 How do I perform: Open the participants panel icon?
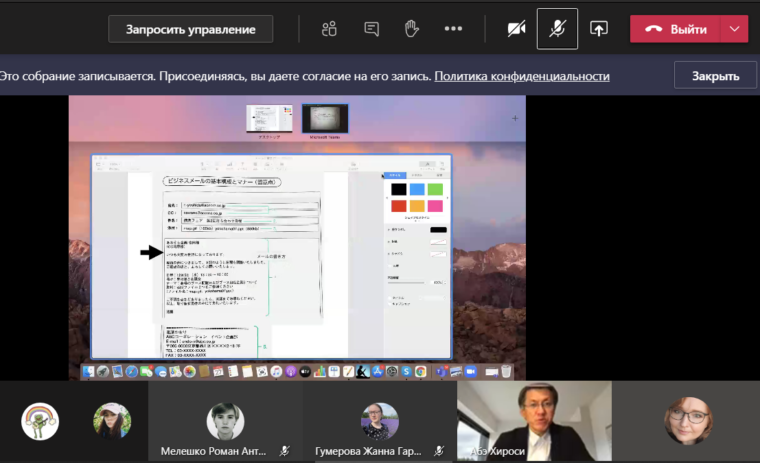329,29
